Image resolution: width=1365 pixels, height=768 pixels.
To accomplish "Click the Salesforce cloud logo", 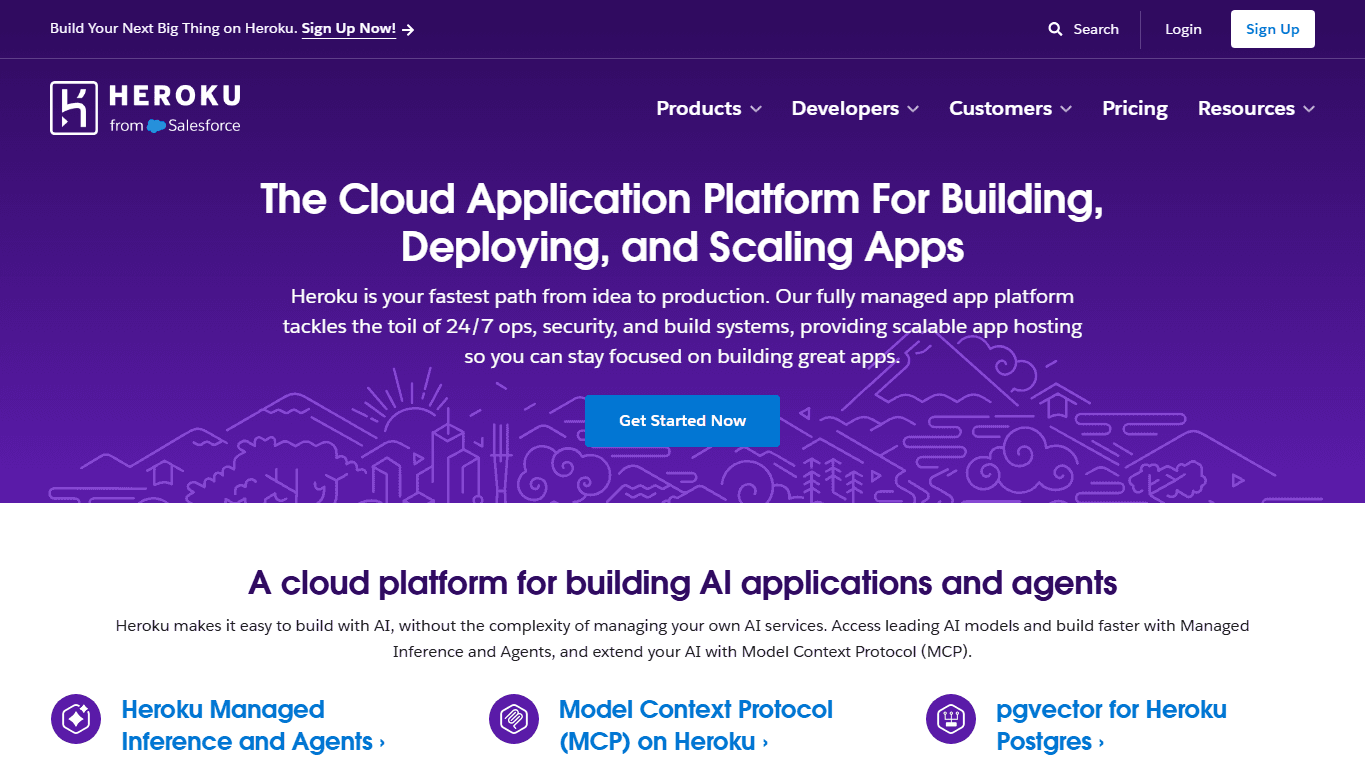I will coord(156,126).
